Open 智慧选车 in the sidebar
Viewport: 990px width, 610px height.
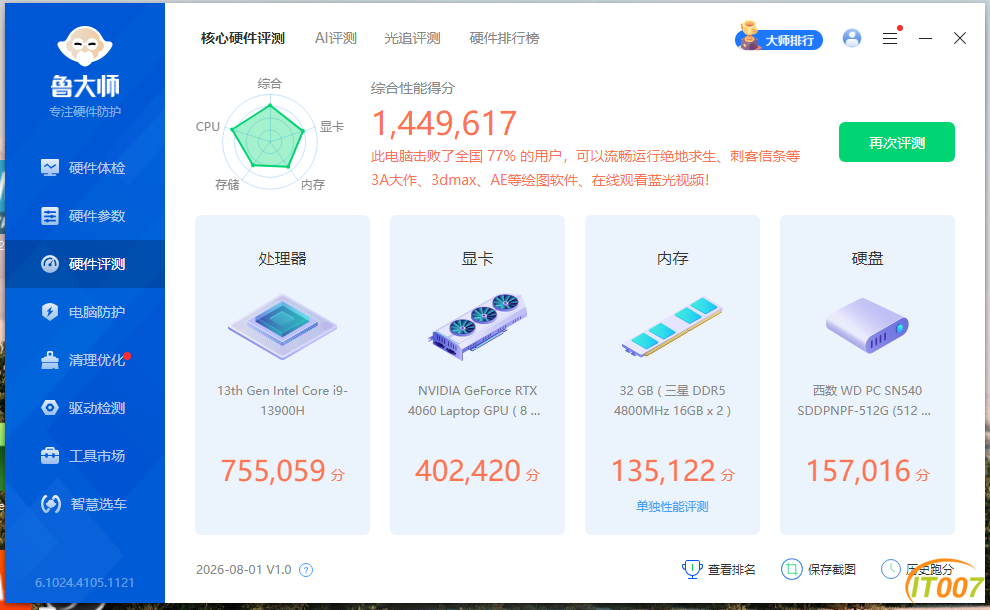(85, 504)
